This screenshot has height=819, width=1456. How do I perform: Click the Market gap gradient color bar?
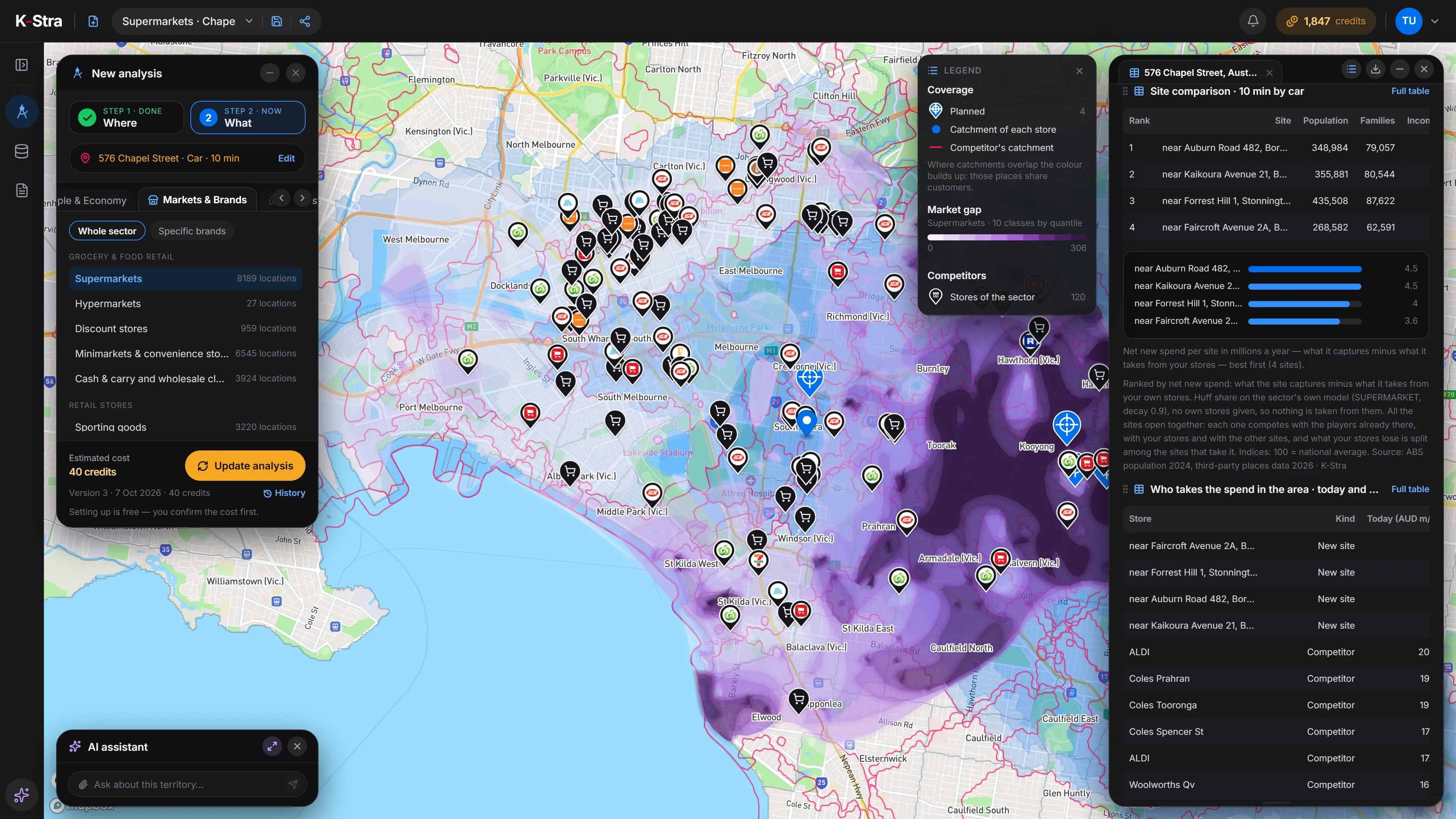(1006, 237)
